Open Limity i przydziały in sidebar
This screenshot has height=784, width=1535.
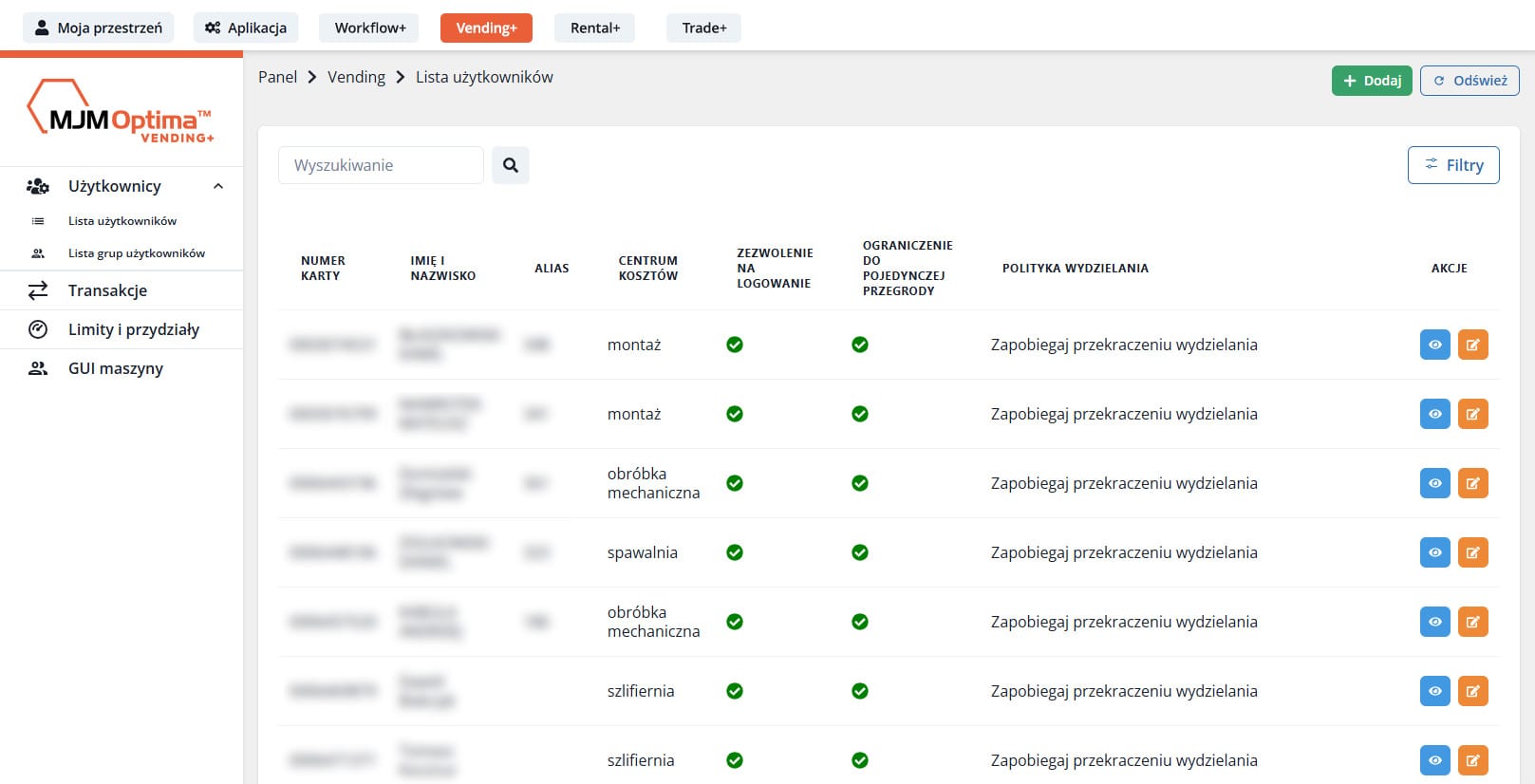pyautogui.click(x=133, y=329)
